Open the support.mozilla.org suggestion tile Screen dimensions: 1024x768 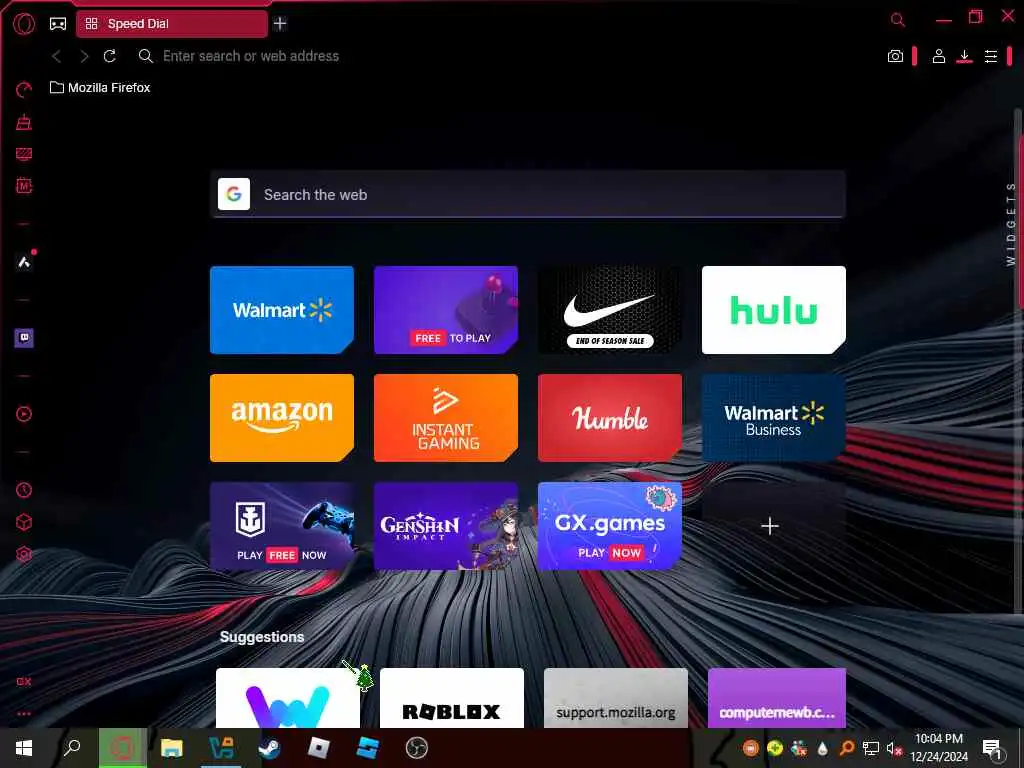[x=615, y=698]
